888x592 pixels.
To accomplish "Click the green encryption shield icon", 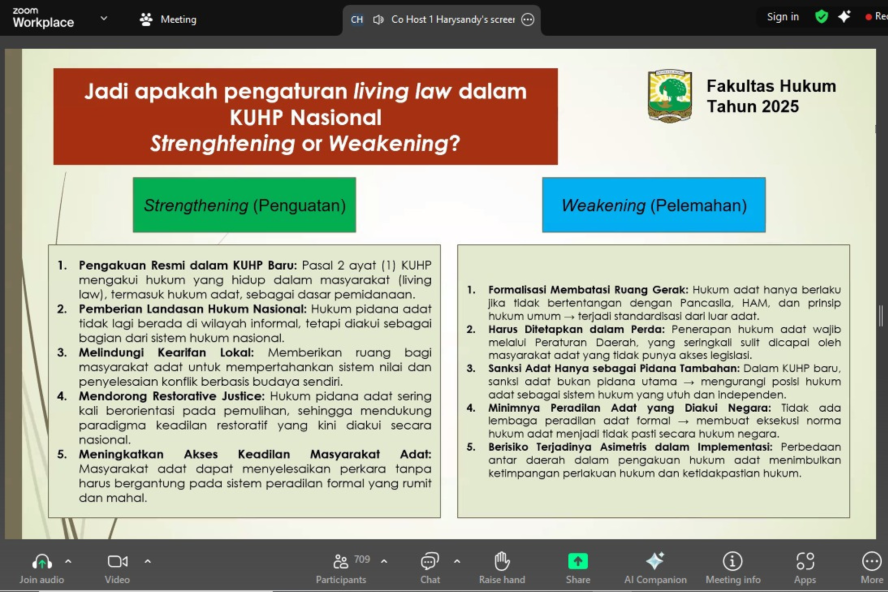I will pyautogui.click(x=822, y=17).
